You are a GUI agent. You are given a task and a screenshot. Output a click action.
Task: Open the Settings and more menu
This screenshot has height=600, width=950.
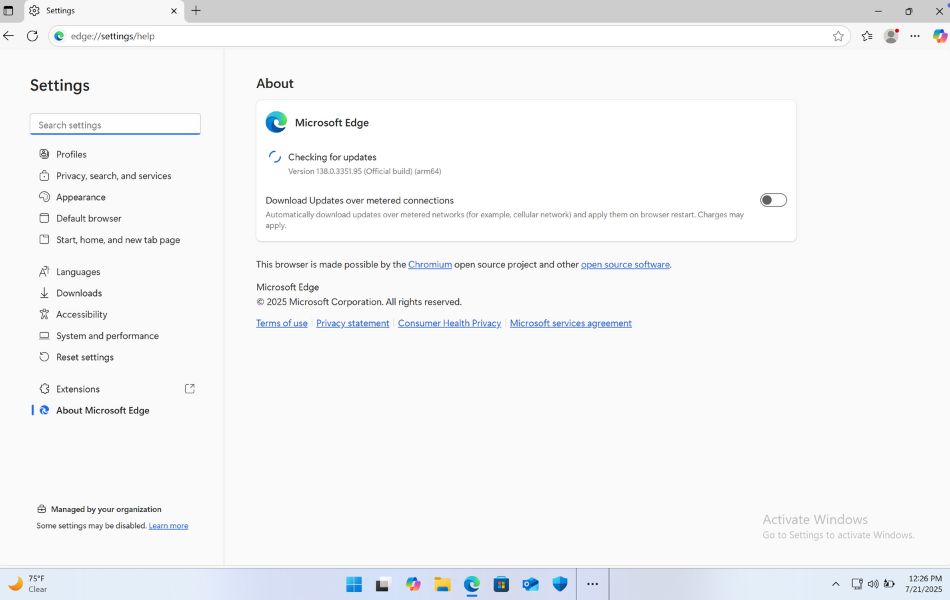(915, 36)
